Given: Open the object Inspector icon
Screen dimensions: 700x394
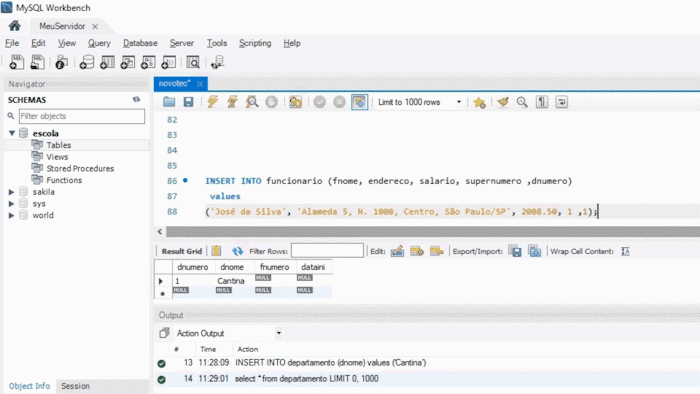Looking at the screenshot, I should point(62,62).
